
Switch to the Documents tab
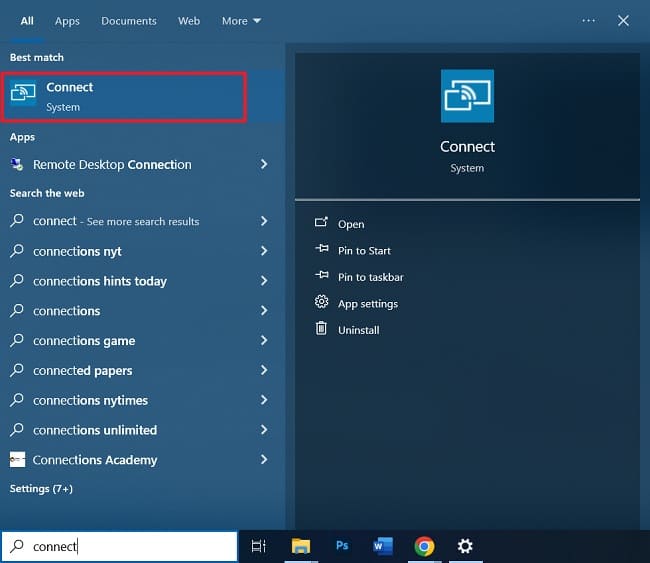(129, 21)
